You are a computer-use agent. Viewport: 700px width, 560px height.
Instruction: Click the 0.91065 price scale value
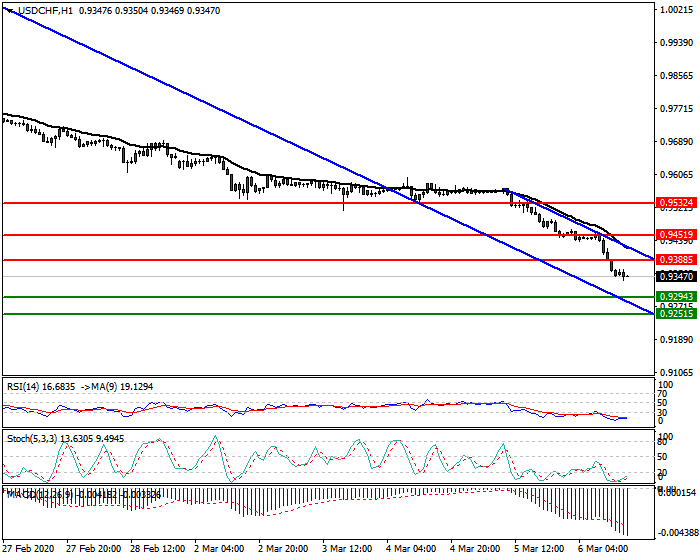pyautogui.click(x=677, y=372)
